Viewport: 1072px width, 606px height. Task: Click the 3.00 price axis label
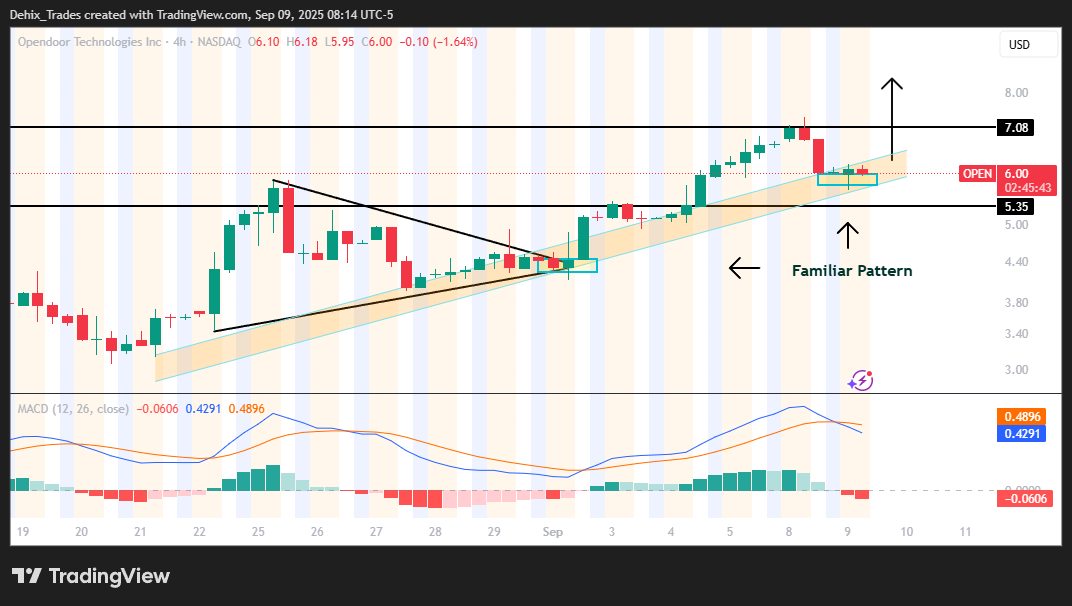[1016, 370]
